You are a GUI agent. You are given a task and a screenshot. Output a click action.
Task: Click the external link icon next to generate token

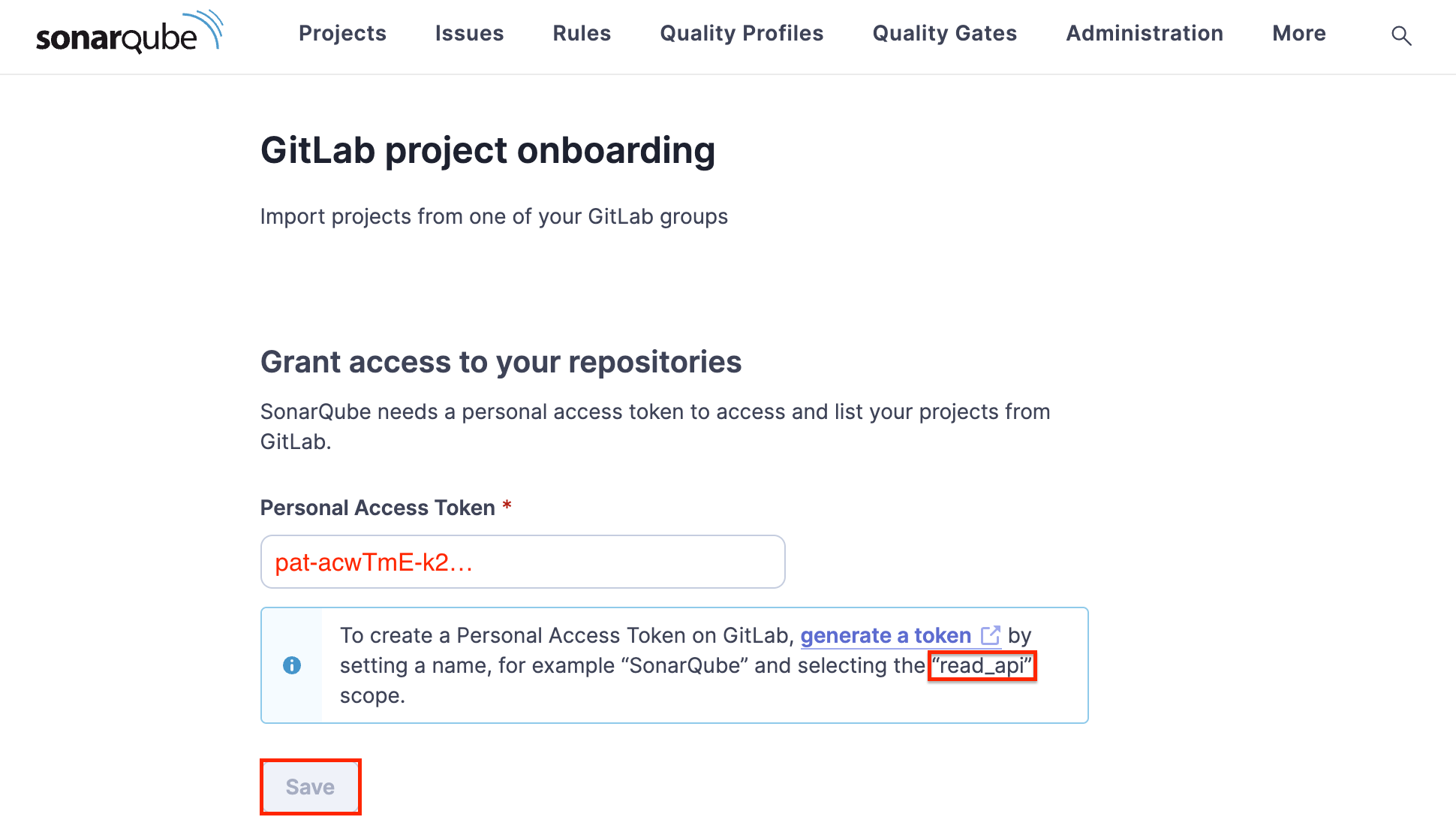(993, 635)
